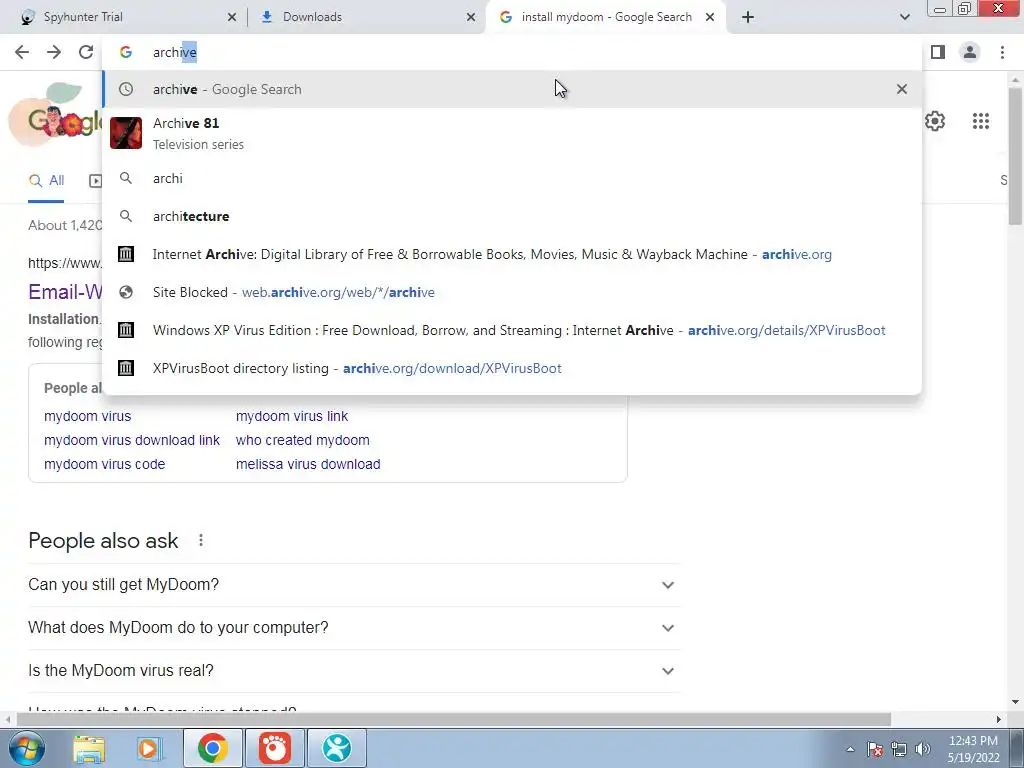The height and width of the screenshot is (768, 1024).
Task: Open the tab search dropdown arrow
Action: point(904,17)
